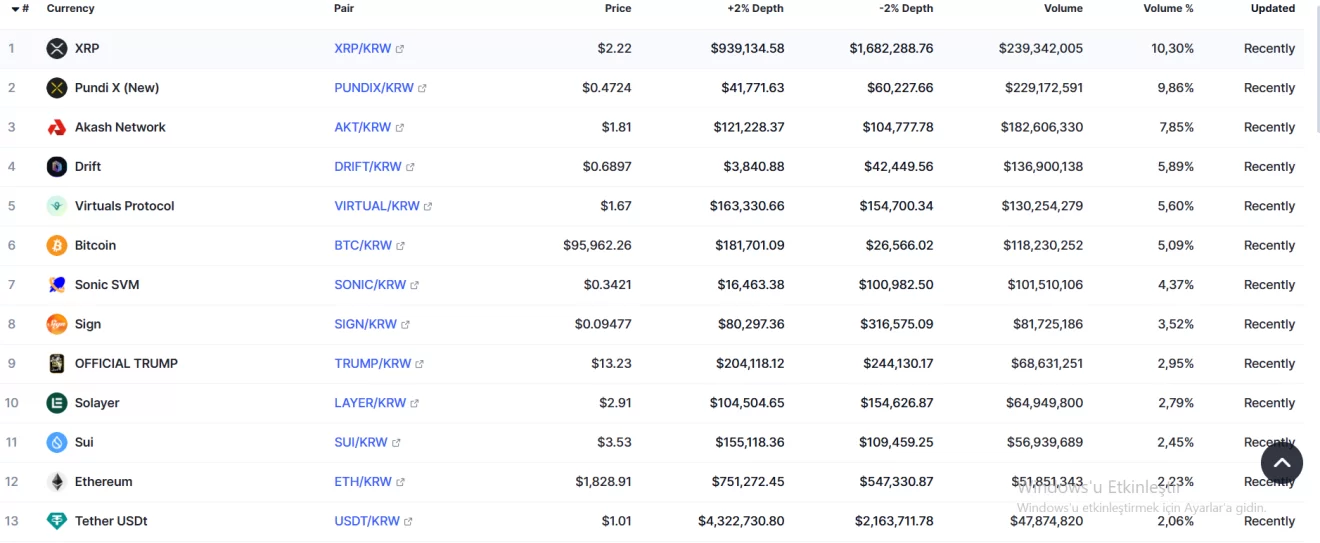Screen dimensions: 1320x543
Task: Click the Solayer green logo icon
Action: click(57, 403)
